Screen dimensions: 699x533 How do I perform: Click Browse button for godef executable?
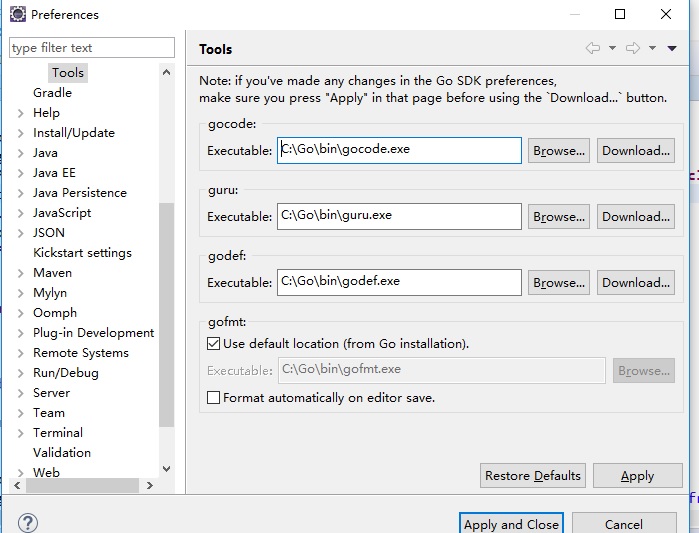click(559, 283)
